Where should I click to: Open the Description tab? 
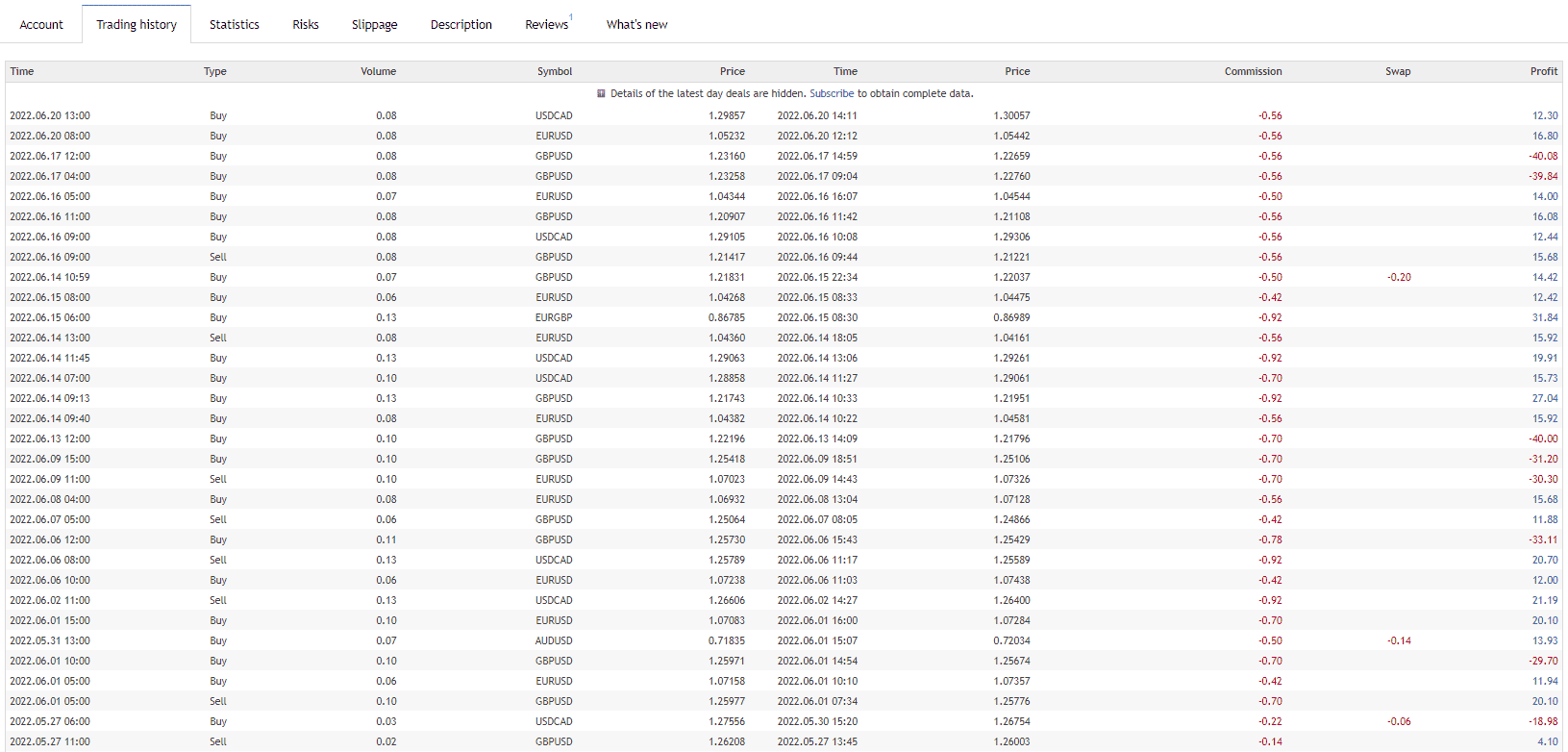(461, 24)
